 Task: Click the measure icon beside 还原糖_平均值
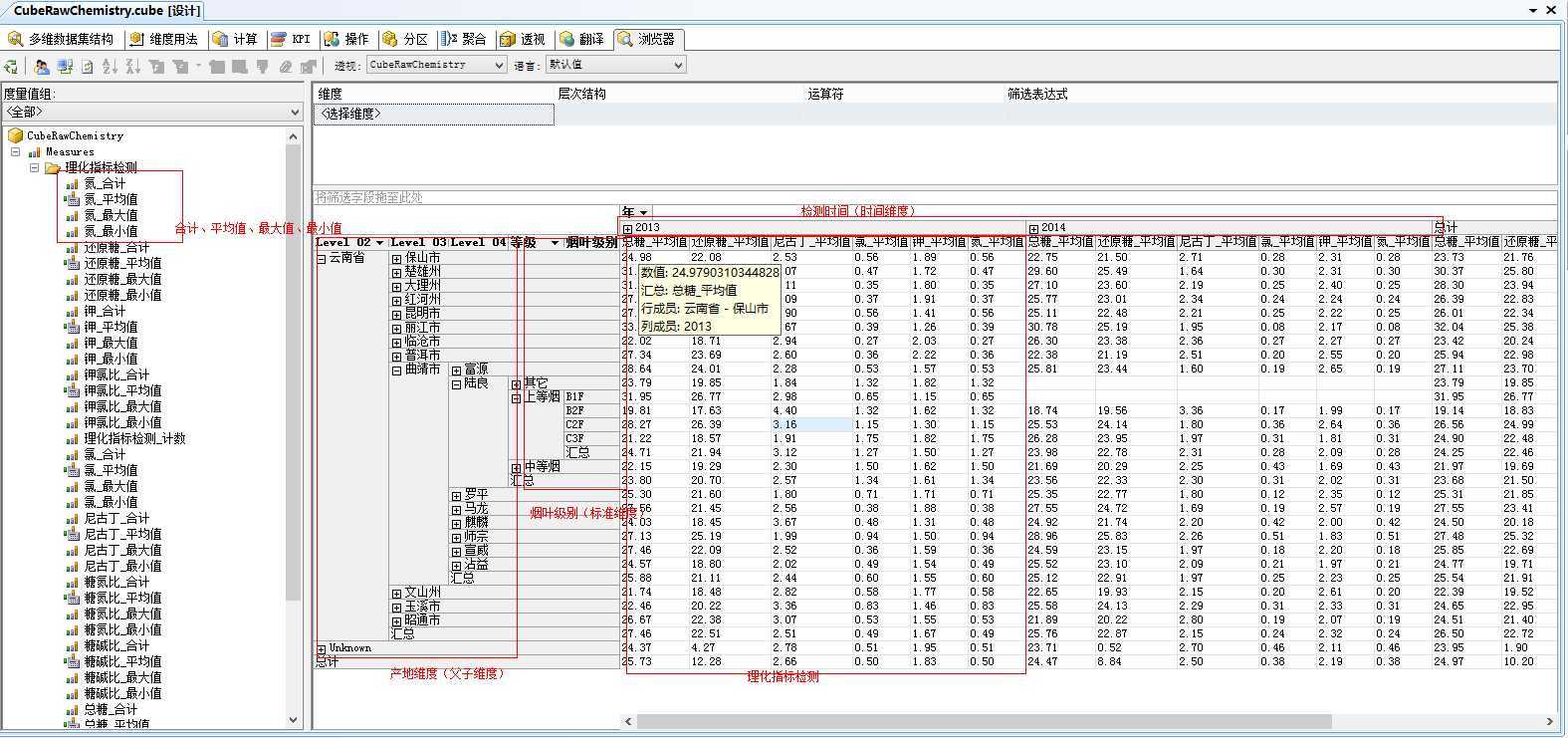point(72,263)
